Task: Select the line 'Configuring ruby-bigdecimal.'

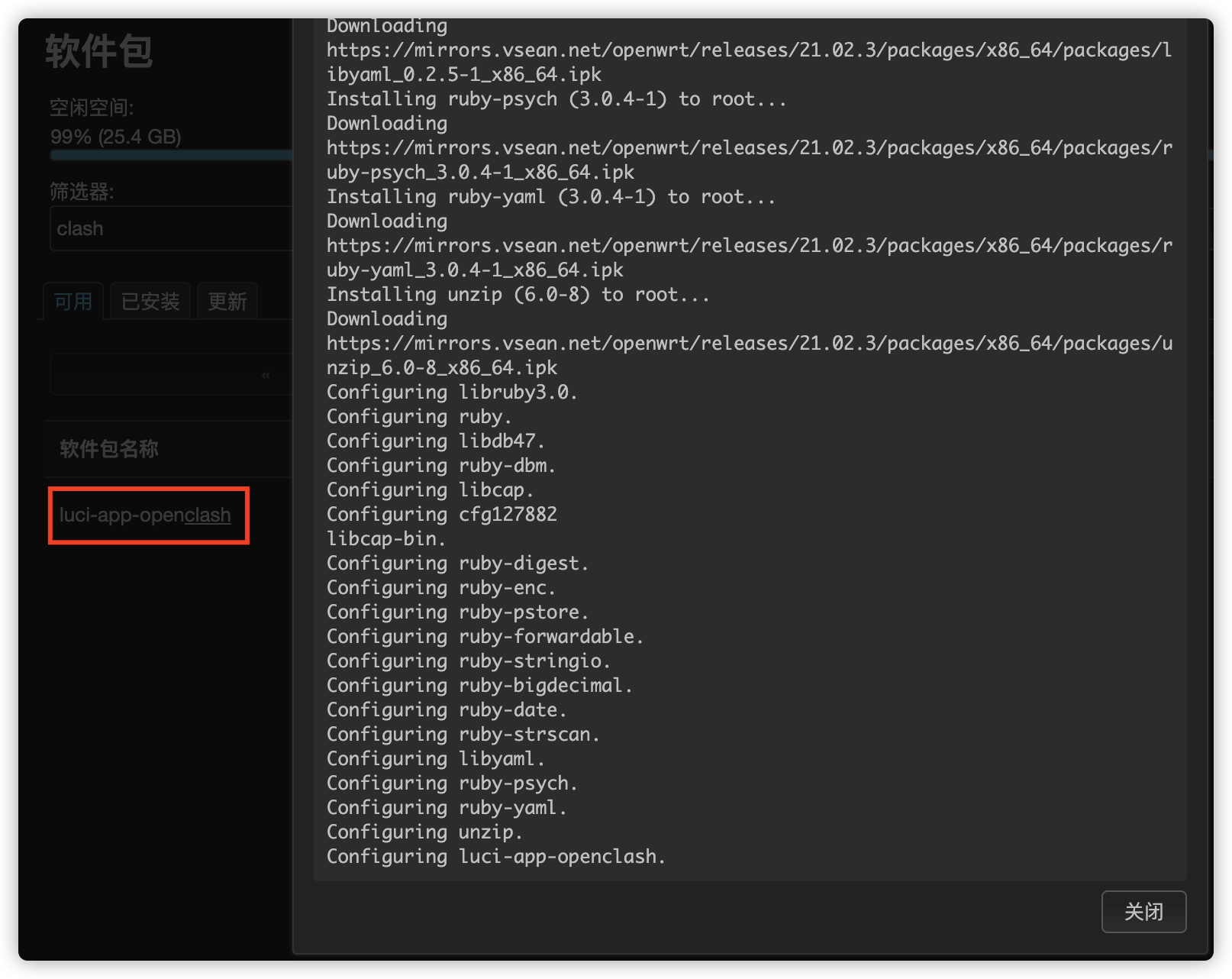Action: [x=479, y=685]
